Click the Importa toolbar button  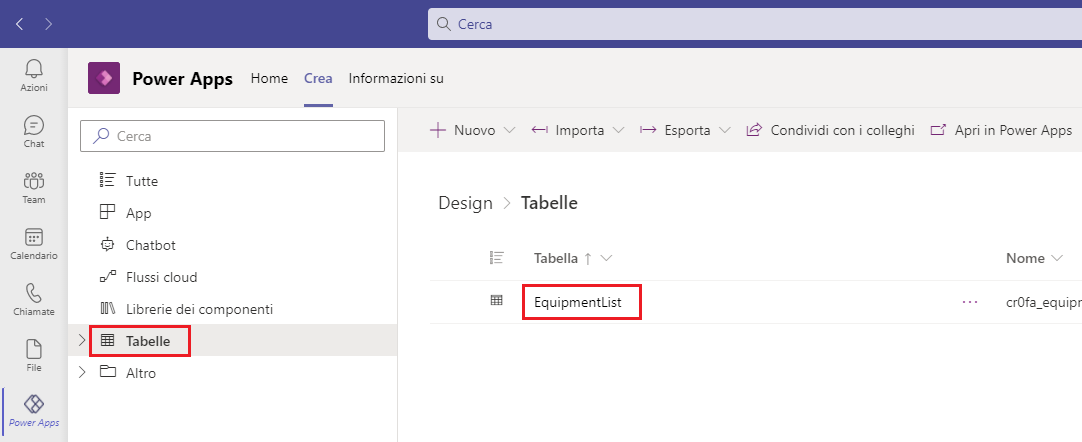click(x=568, y=130)
